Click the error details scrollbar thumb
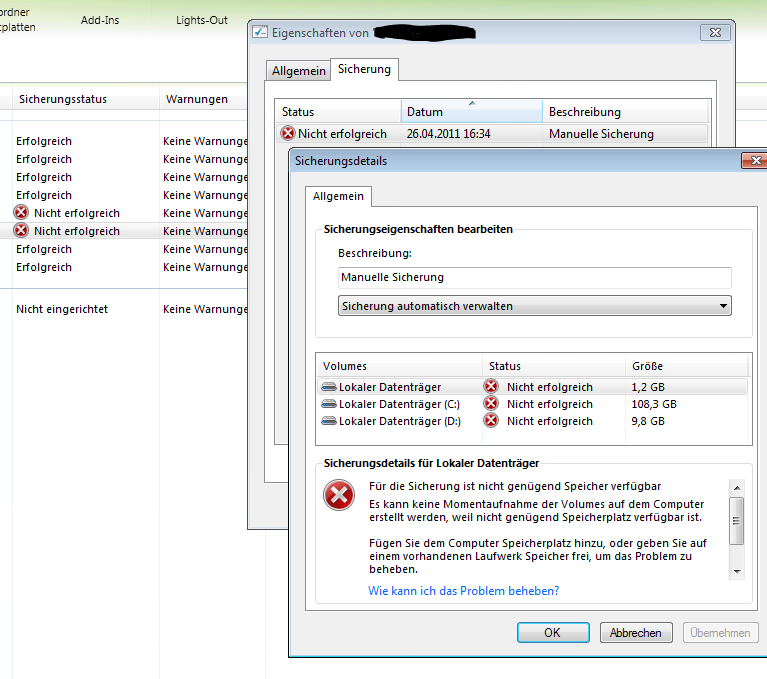 coord(737,521)
